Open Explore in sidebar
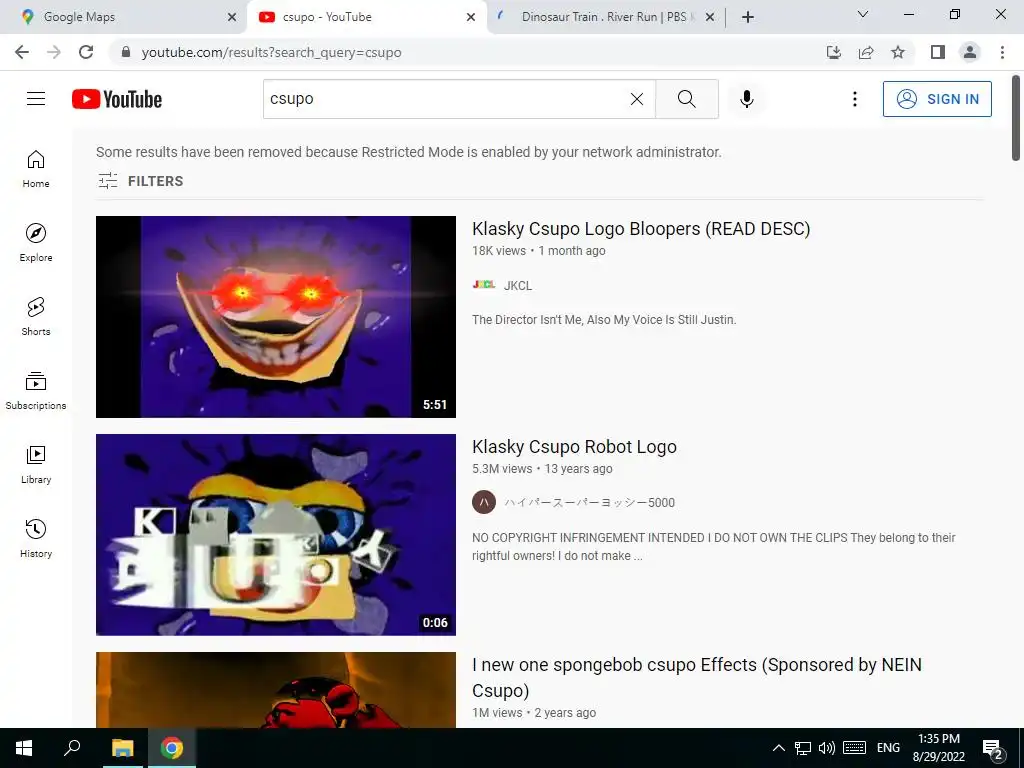The image size is (1024, 768). tap(36, 243)
